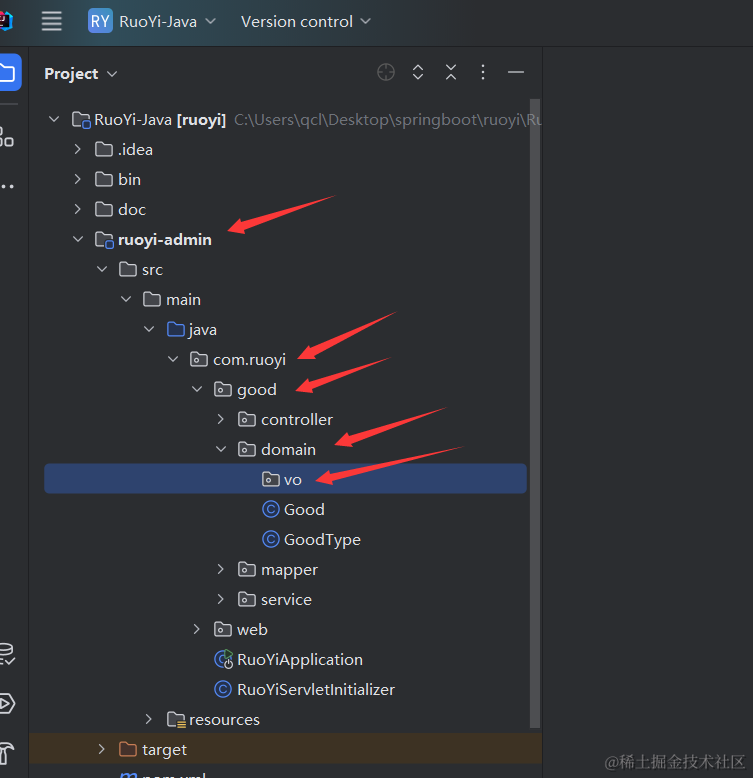Click the Expand Selected arrows icon
753x778 pixels.
(418, 72)
